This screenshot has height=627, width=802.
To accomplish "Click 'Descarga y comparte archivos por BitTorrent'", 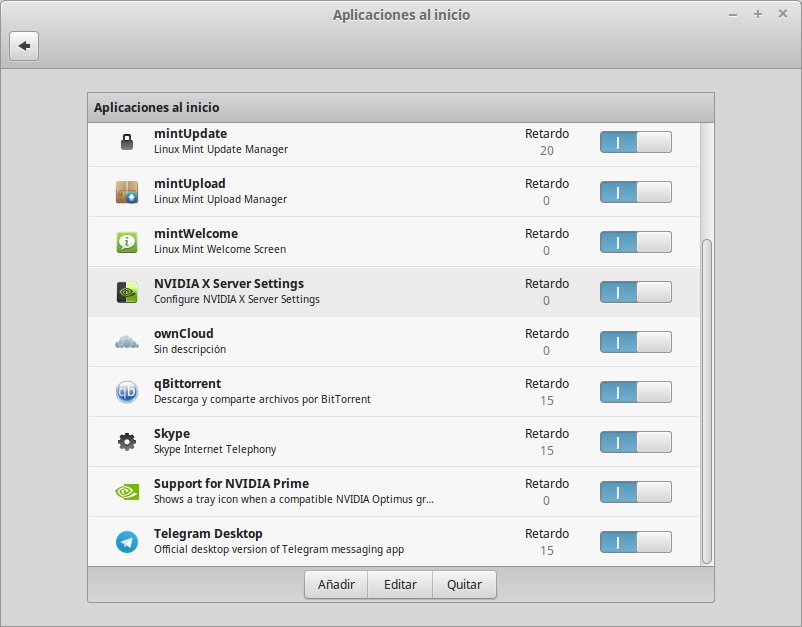I will (262, 399).
